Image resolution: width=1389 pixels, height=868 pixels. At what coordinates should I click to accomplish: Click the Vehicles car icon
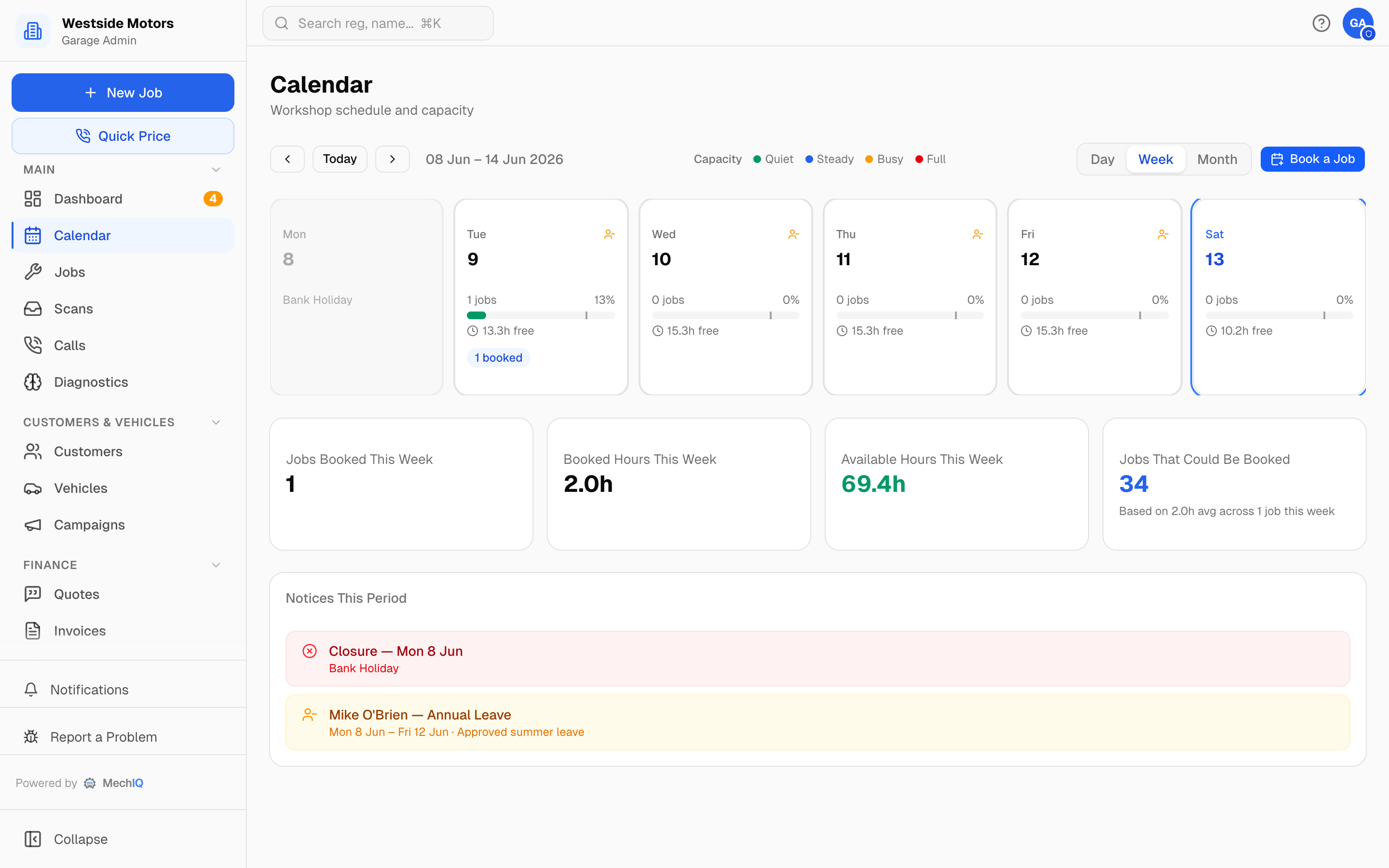point(33,488)
